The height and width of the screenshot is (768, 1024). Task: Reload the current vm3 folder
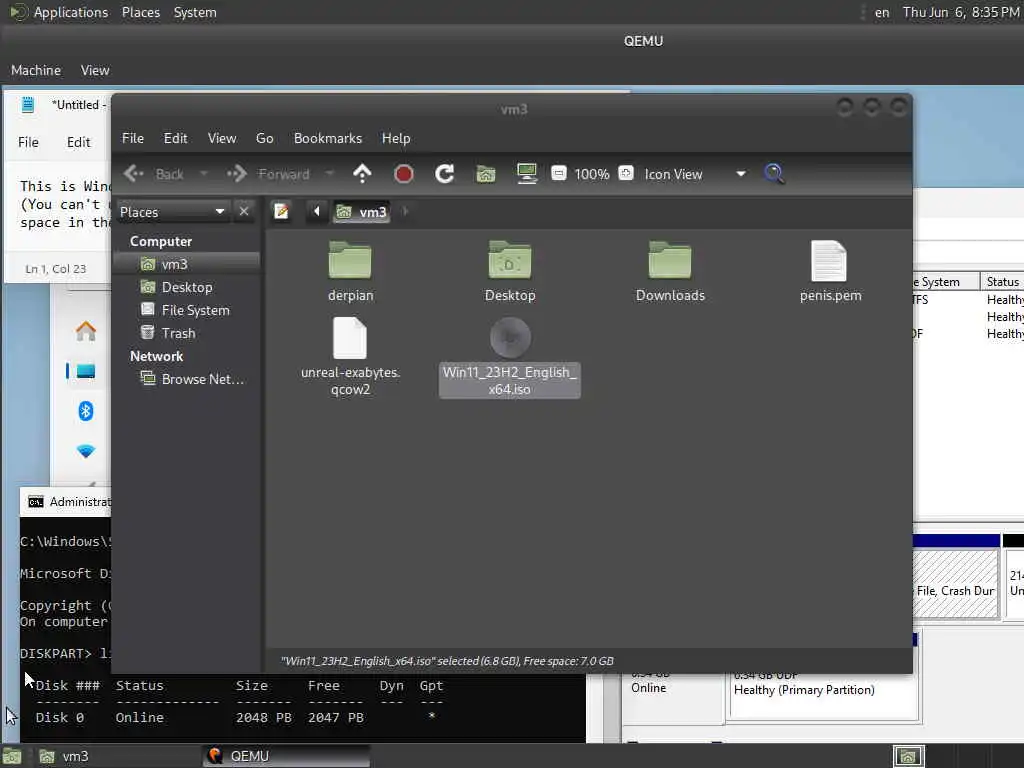coord(445,174)
